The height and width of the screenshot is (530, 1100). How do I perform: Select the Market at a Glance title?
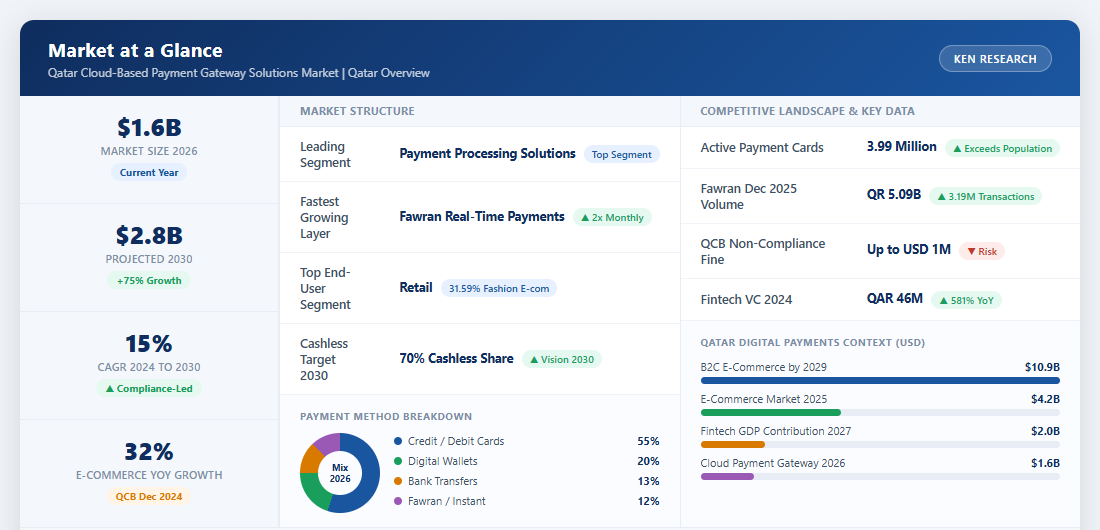pos(135,51)
